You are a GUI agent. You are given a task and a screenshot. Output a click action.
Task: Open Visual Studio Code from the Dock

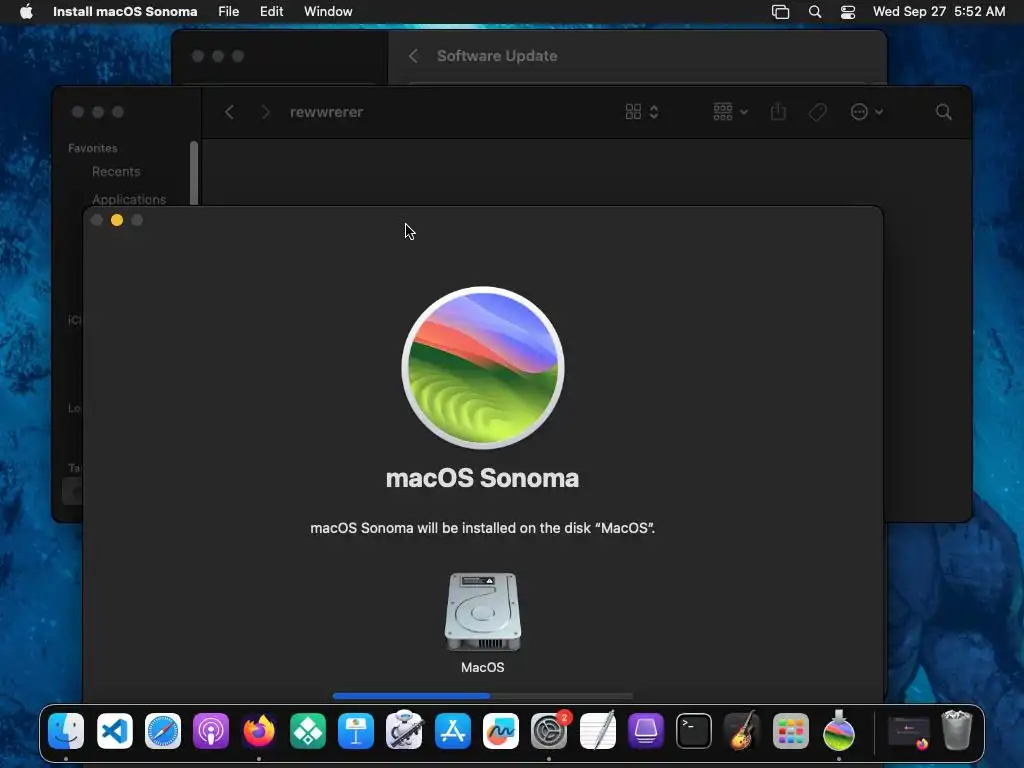(114, 731)
